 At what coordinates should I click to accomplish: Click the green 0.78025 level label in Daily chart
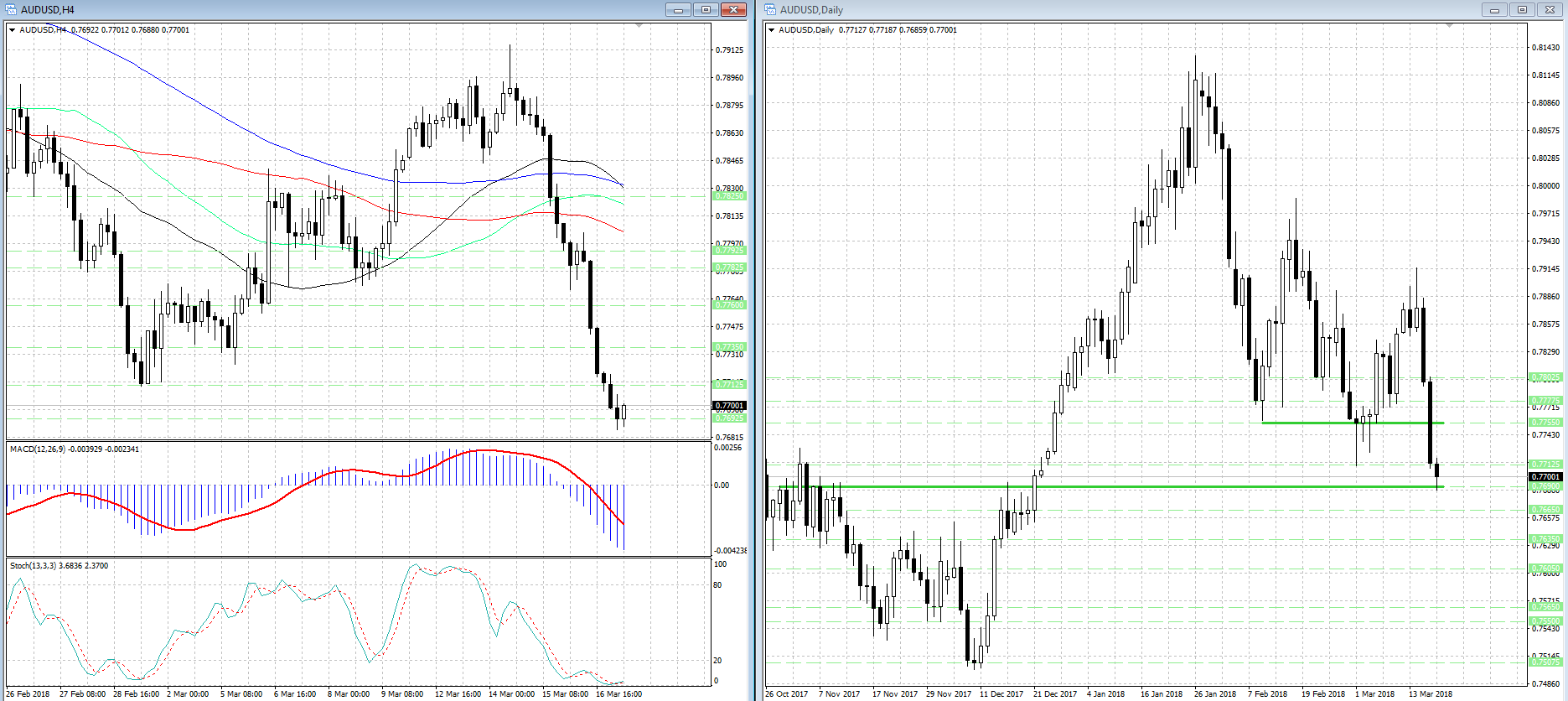point(1545,377)
